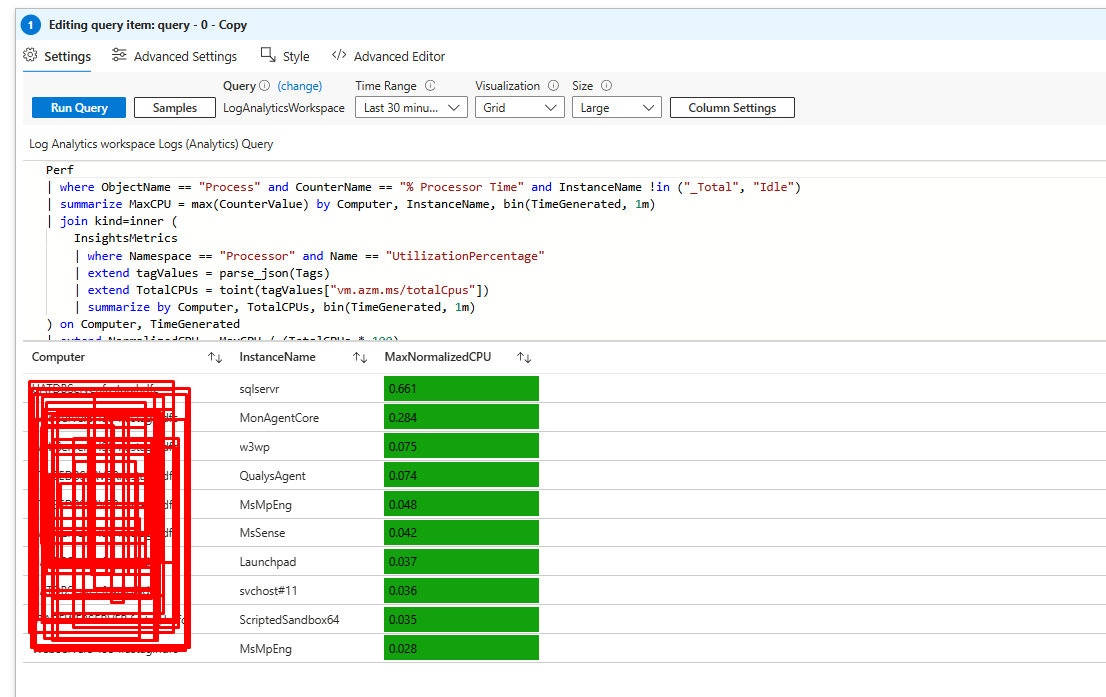Click the Editing query item title
Screen dimensions: 1106x697
pyautogui.click(x=147, y=25)
